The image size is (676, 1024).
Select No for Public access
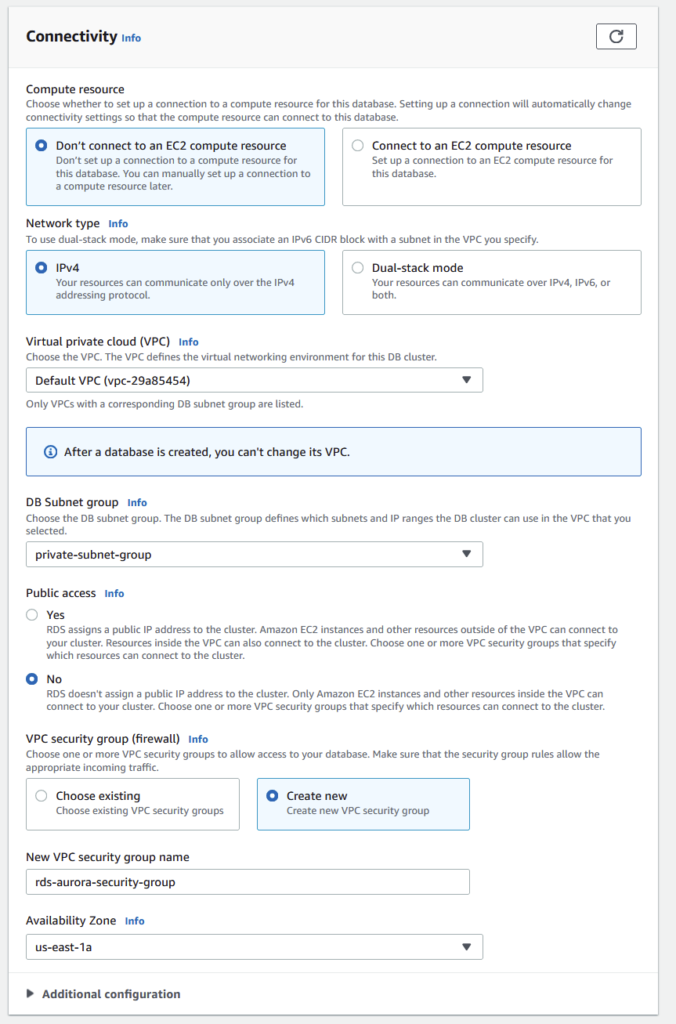pos(33,679)
